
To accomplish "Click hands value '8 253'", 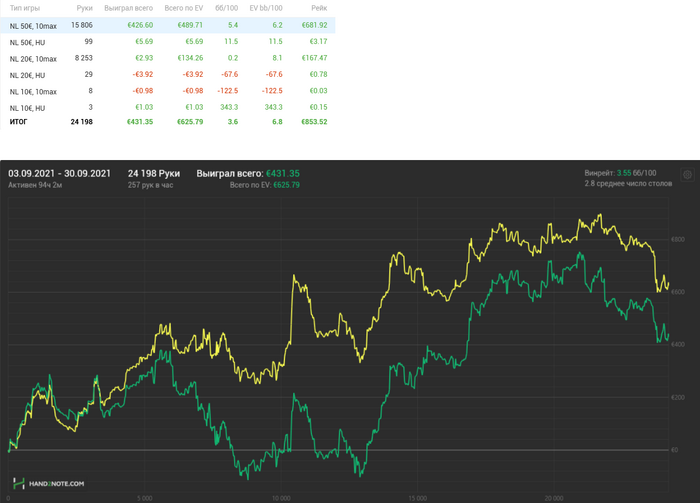I will coord(83,58).
